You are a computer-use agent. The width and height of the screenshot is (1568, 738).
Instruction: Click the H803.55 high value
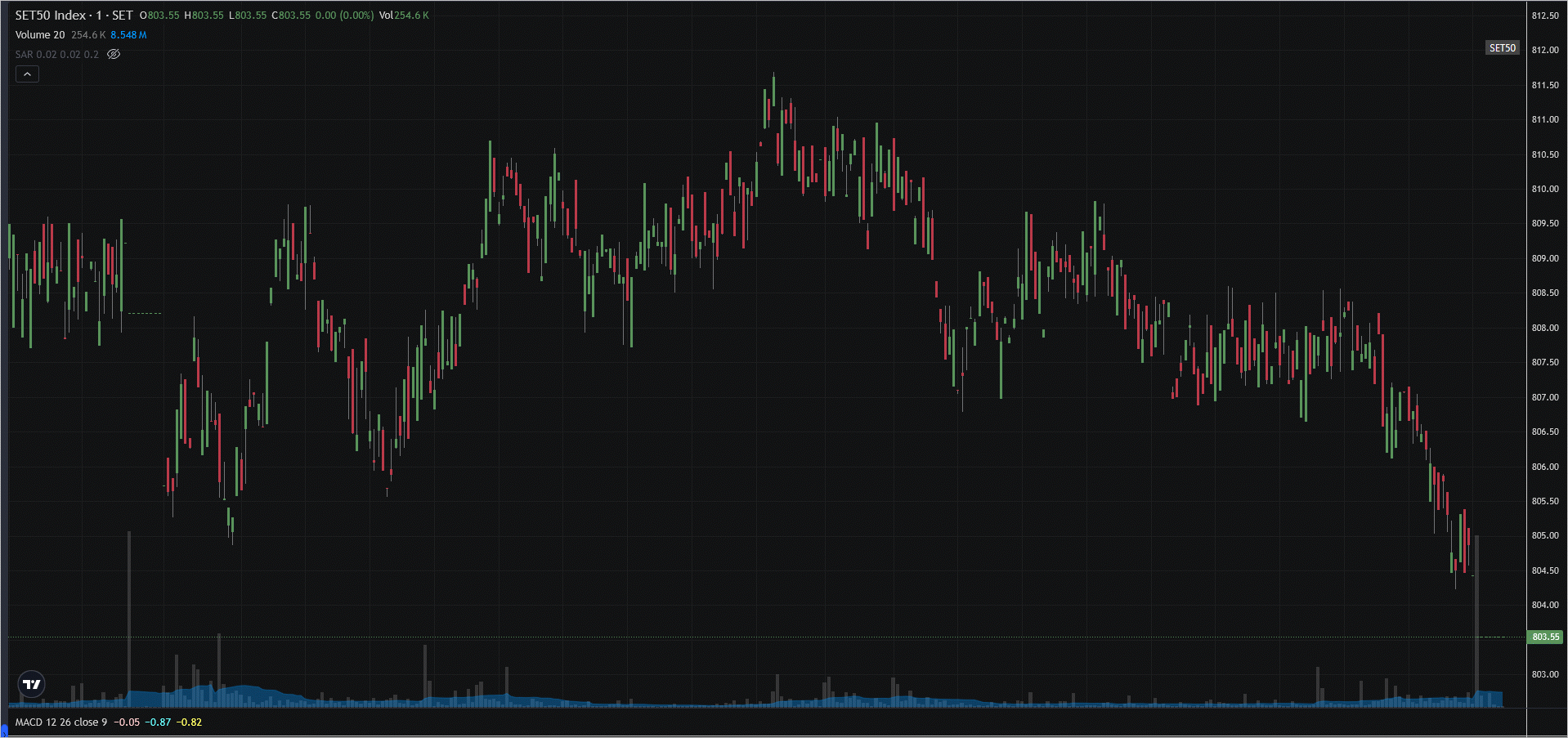(204, 16)
